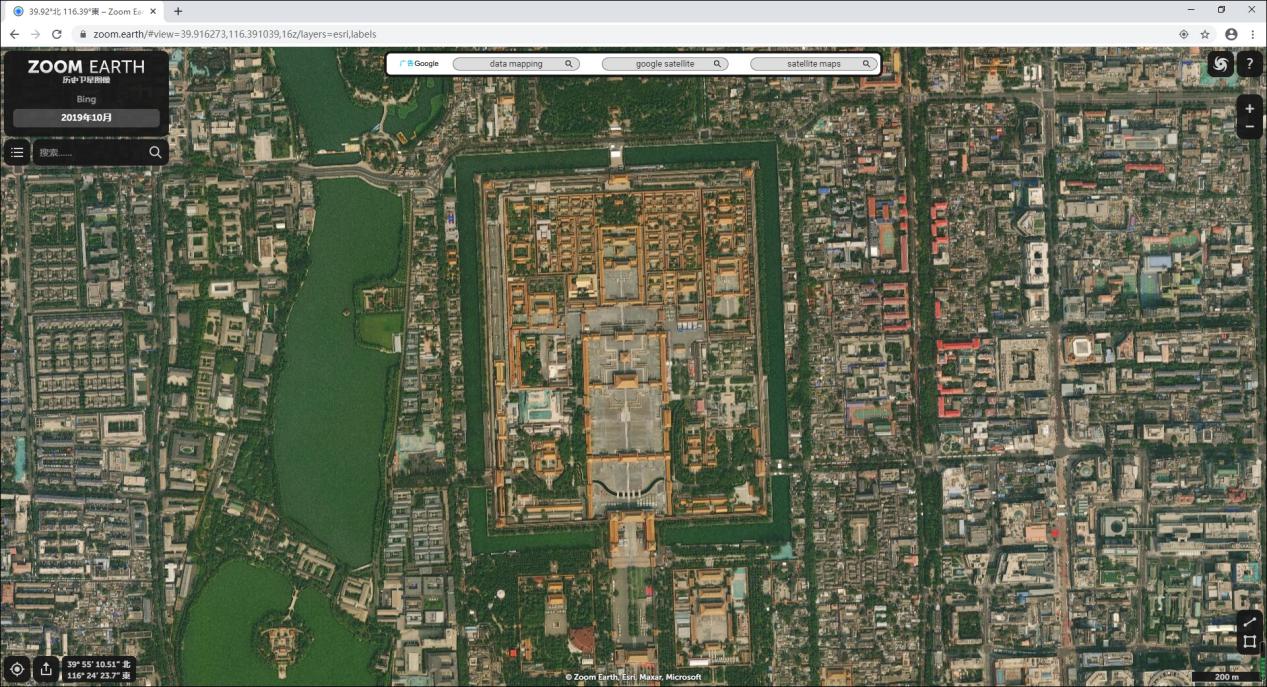Bookmark the page with star icon

point(1205,34)
